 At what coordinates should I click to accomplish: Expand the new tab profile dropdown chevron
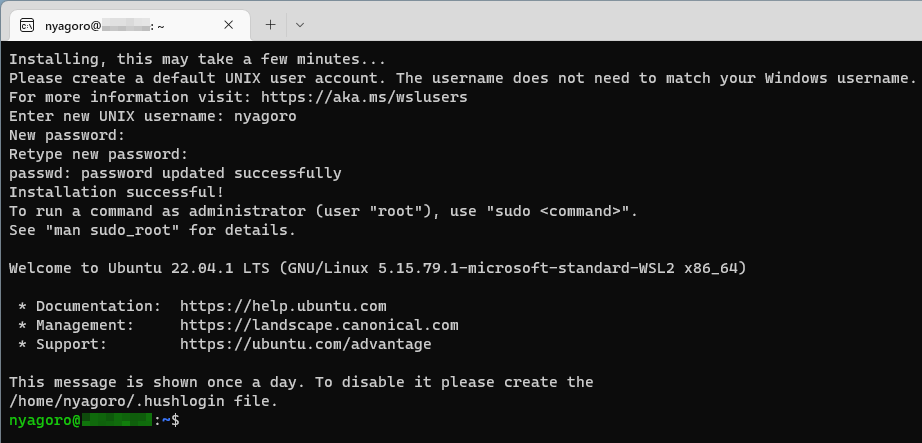pyautogui.click(x=300, y=25)
